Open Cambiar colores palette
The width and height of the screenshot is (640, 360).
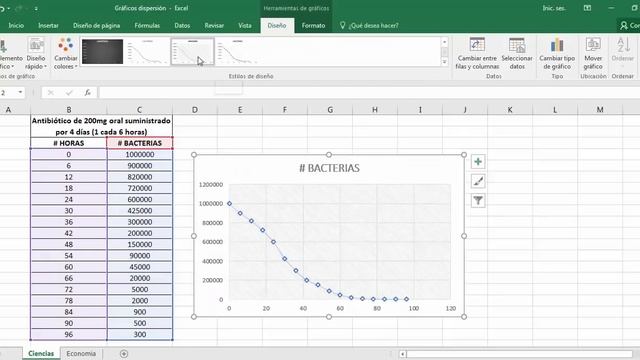click(x=65, y=53)
